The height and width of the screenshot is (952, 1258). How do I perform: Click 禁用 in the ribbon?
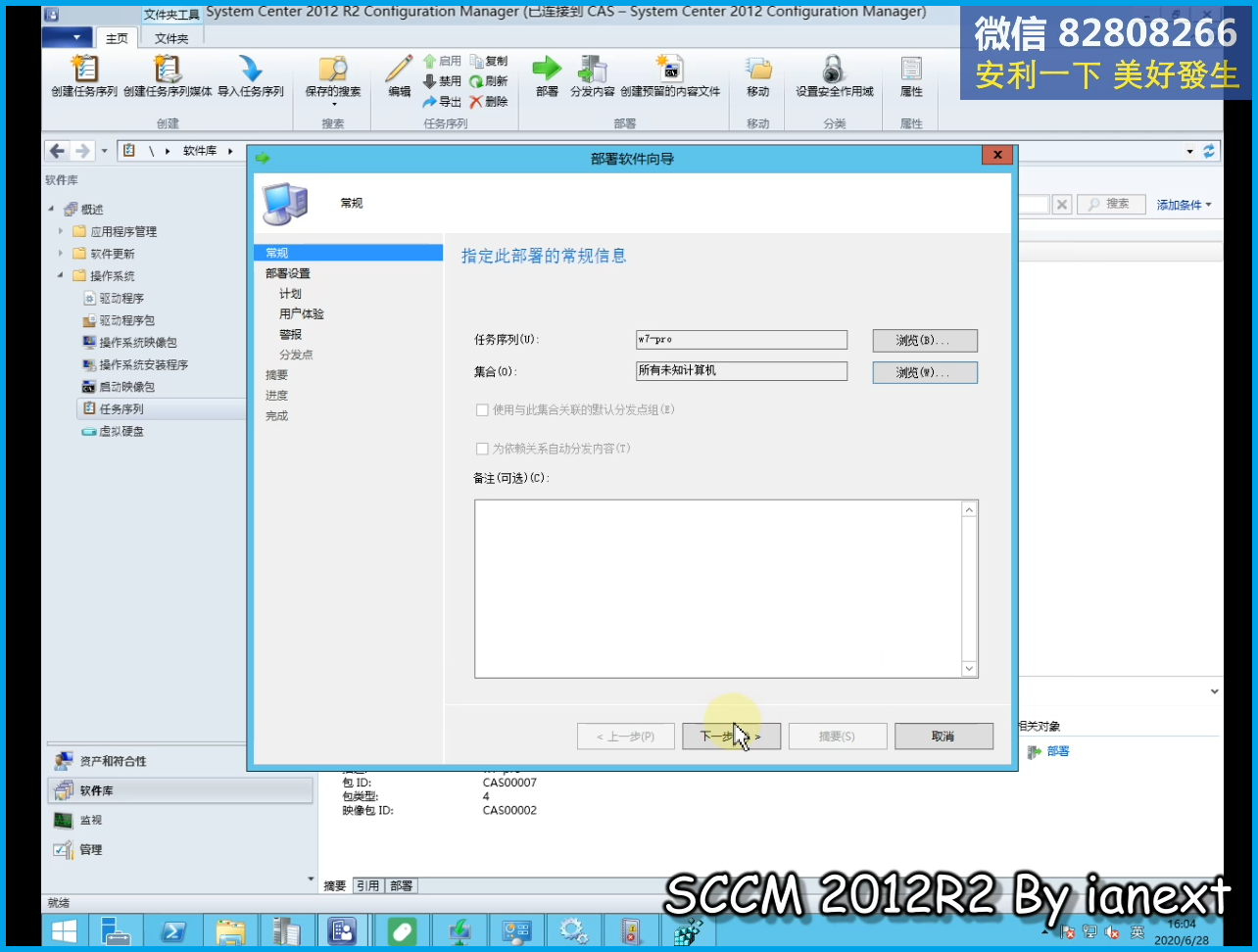tap(442, 81)
